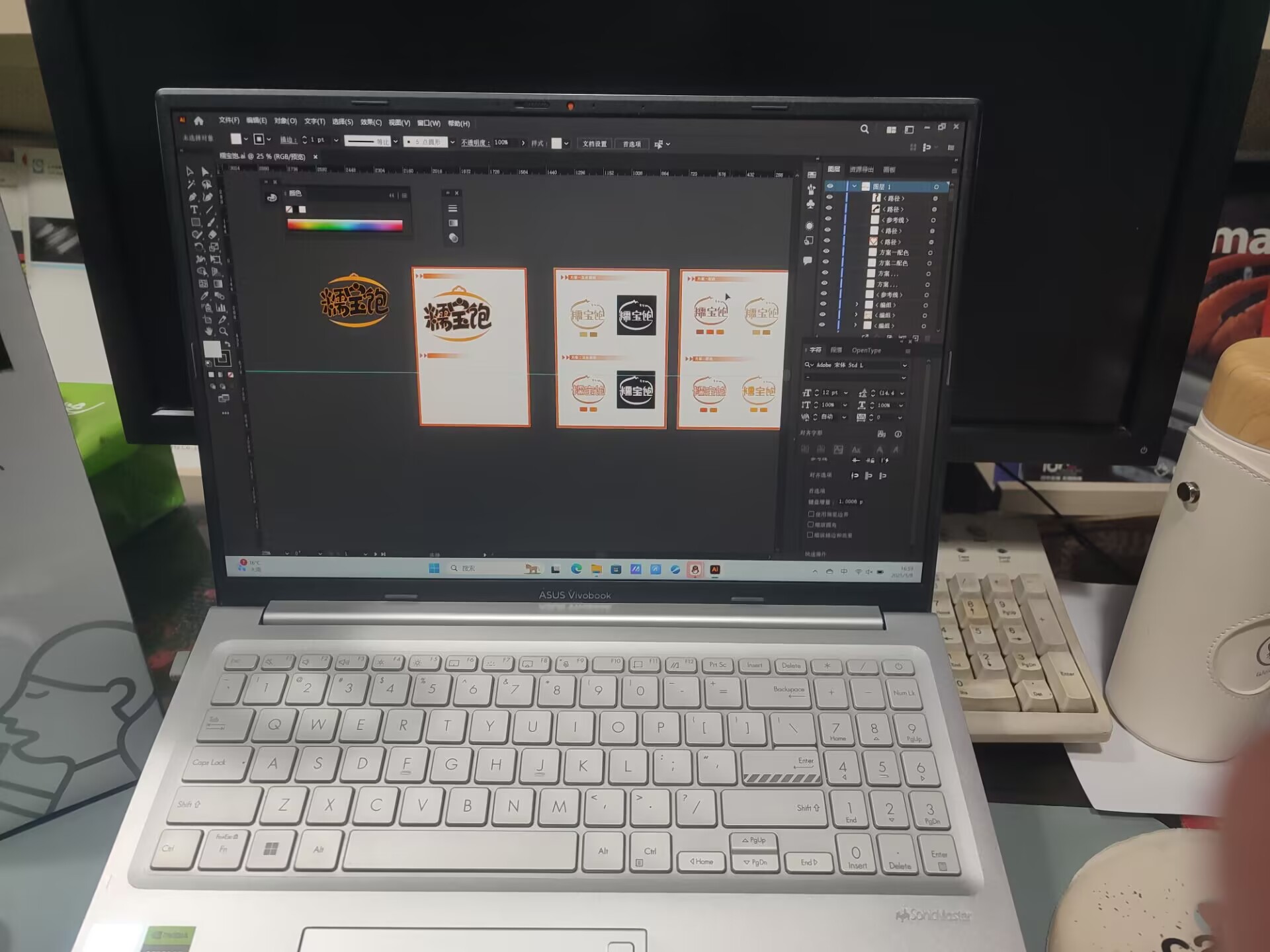Select the Eraser tool

(x=212, y=234)
